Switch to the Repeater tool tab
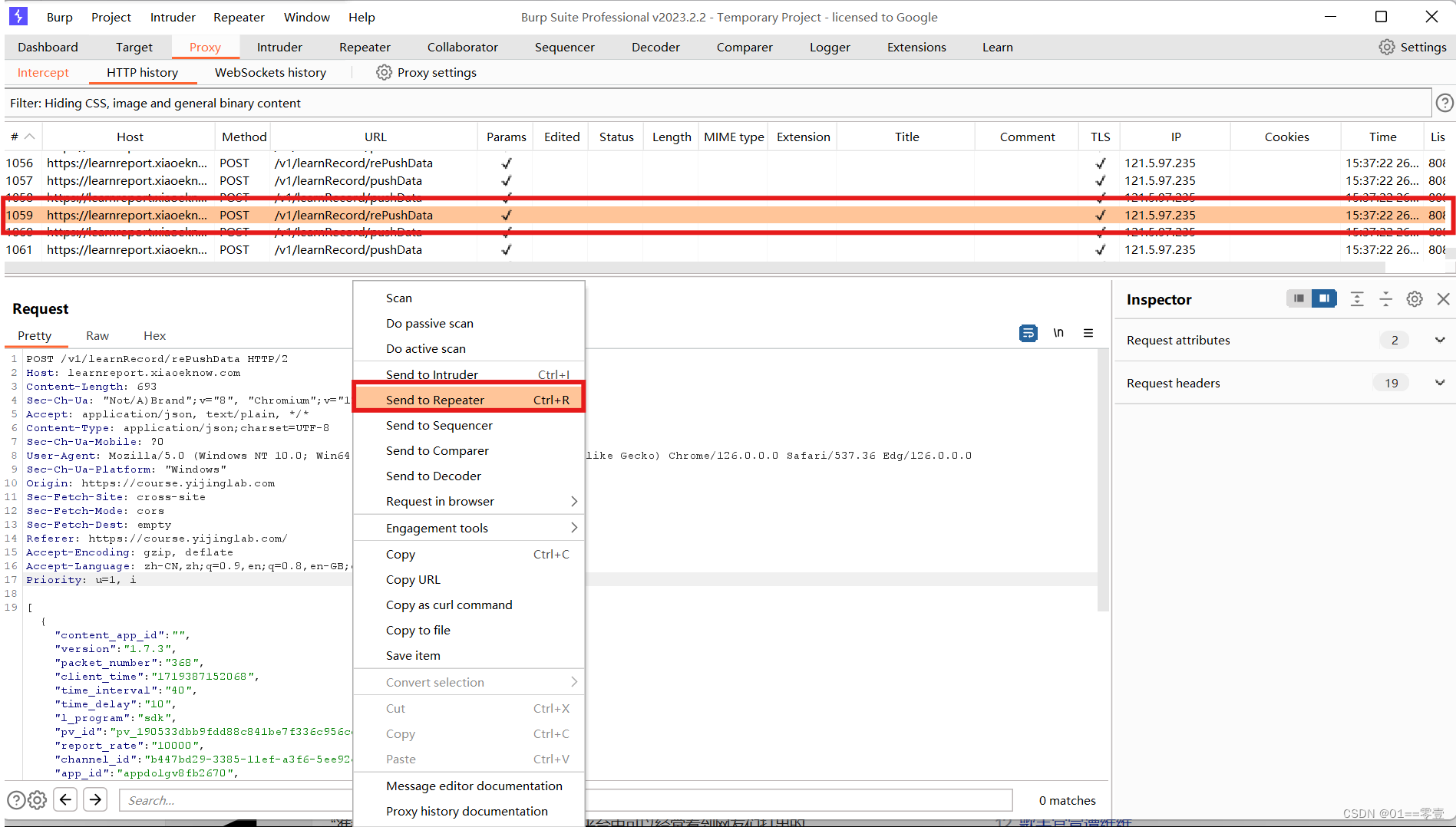Viewport: 1456px width, 827px height. coord(365,47)
